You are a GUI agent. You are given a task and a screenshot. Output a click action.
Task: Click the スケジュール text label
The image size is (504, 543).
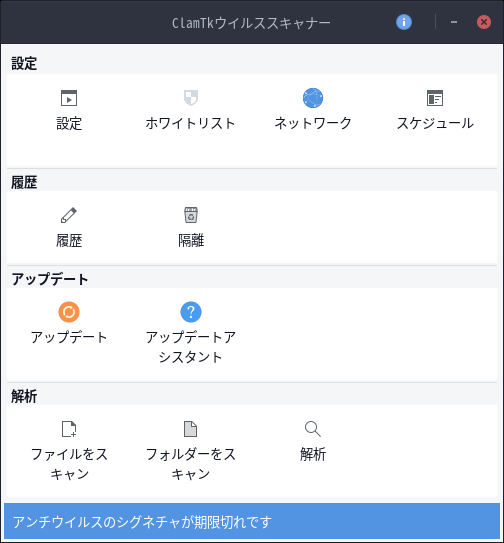tap(435, 123)
